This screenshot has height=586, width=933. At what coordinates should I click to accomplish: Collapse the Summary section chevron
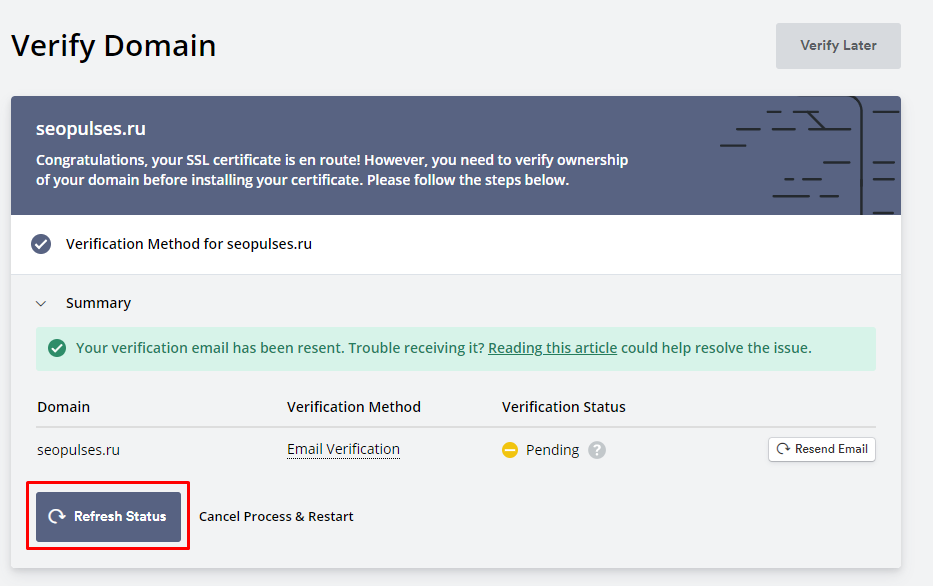(x=41, y=303)
